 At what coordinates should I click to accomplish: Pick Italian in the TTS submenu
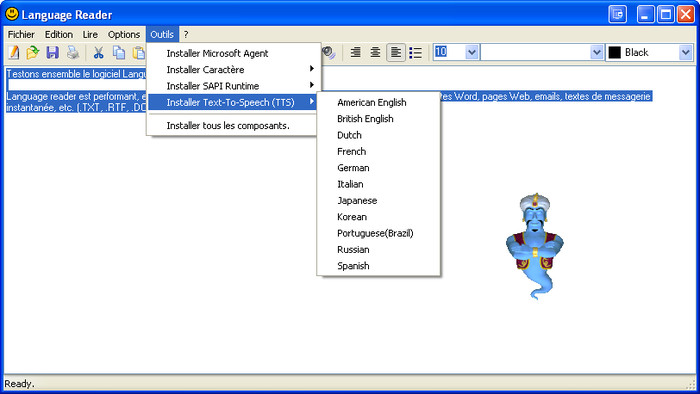[x=379, y=184]
